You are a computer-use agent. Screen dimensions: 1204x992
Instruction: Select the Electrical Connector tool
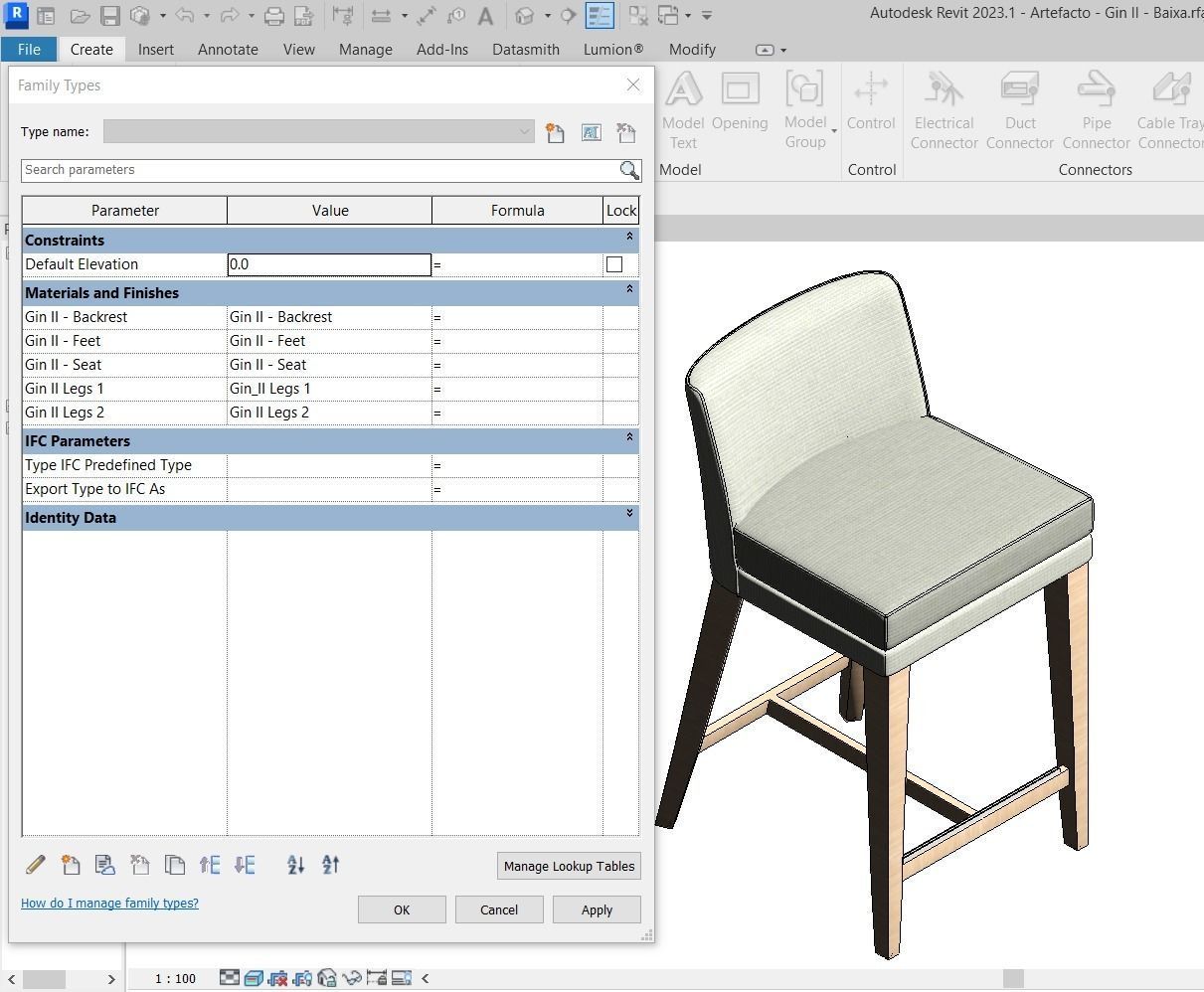(x=944, y=109)
